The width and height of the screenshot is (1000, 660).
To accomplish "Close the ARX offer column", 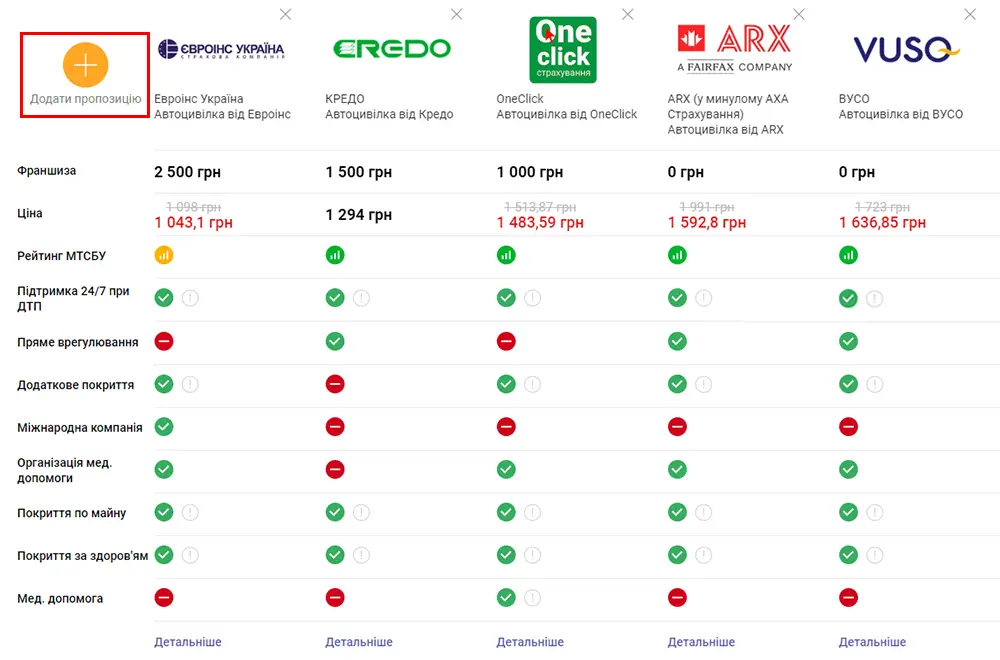I will click(x=799, y=14).
